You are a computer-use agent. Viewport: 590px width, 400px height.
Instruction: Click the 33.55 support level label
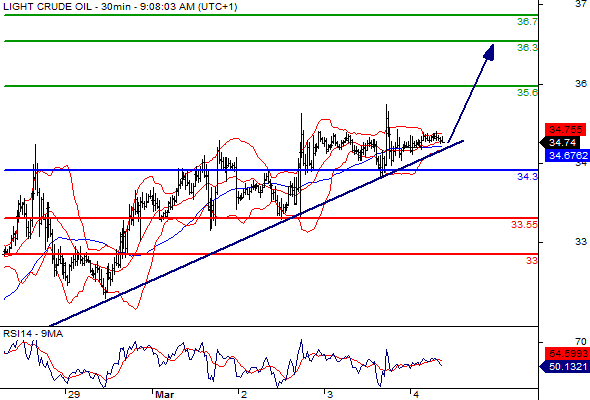click(x=524, y=225)
